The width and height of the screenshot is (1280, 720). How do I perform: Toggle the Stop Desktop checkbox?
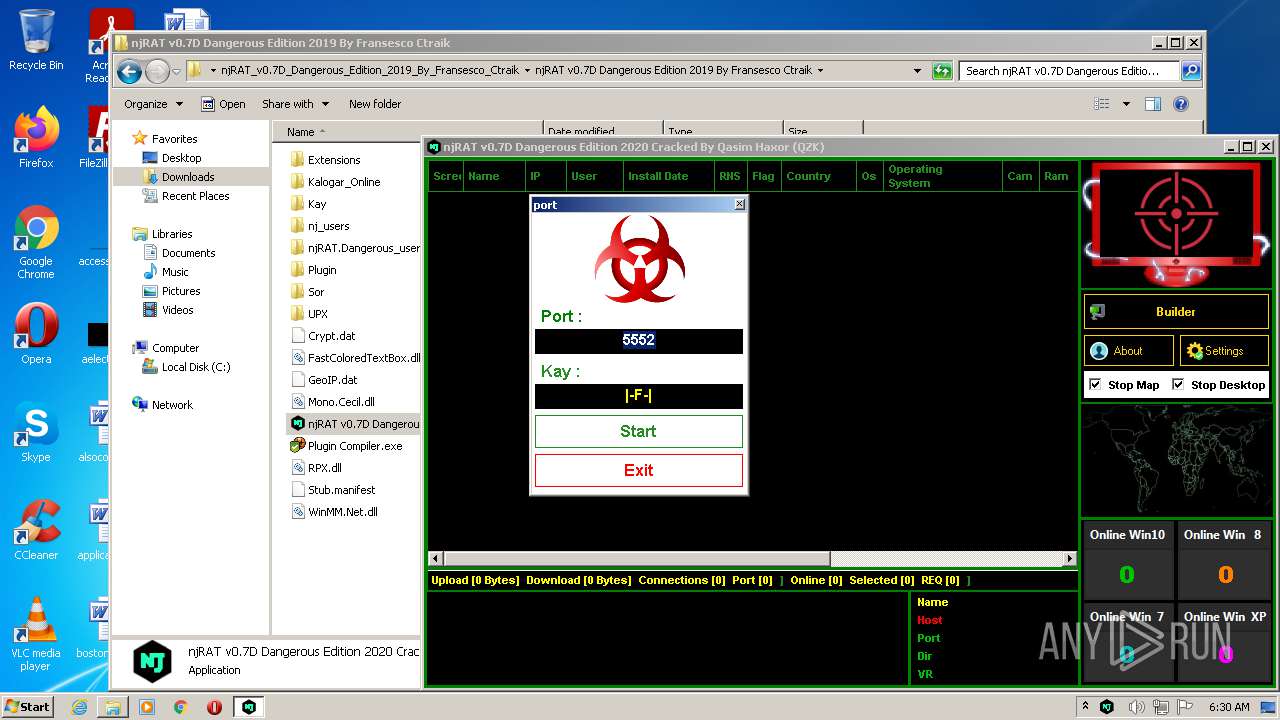(1178, 385)
